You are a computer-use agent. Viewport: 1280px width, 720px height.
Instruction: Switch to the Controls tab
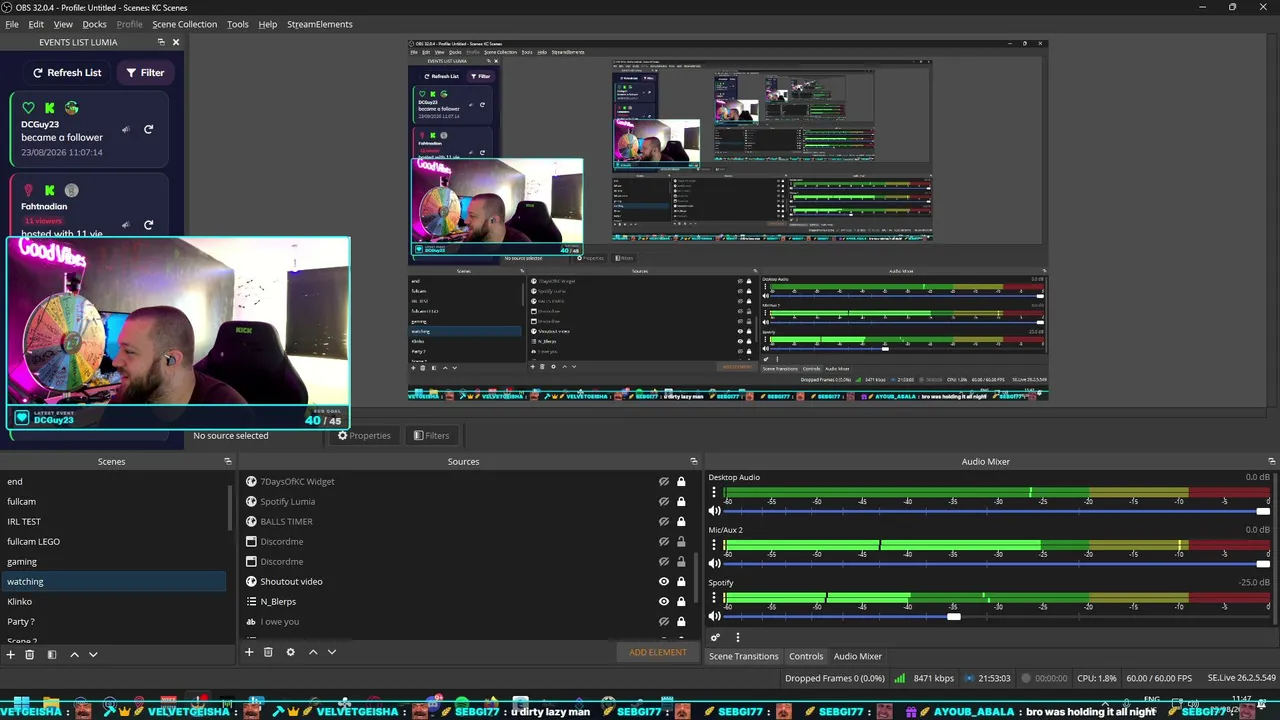click(x=806, y=656)
